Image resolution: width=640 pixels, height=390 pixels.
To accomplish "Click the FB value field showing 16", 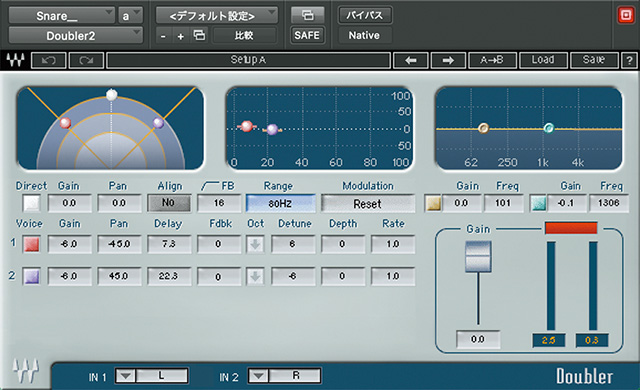I will pyautogui.click(x=219, y=203).
